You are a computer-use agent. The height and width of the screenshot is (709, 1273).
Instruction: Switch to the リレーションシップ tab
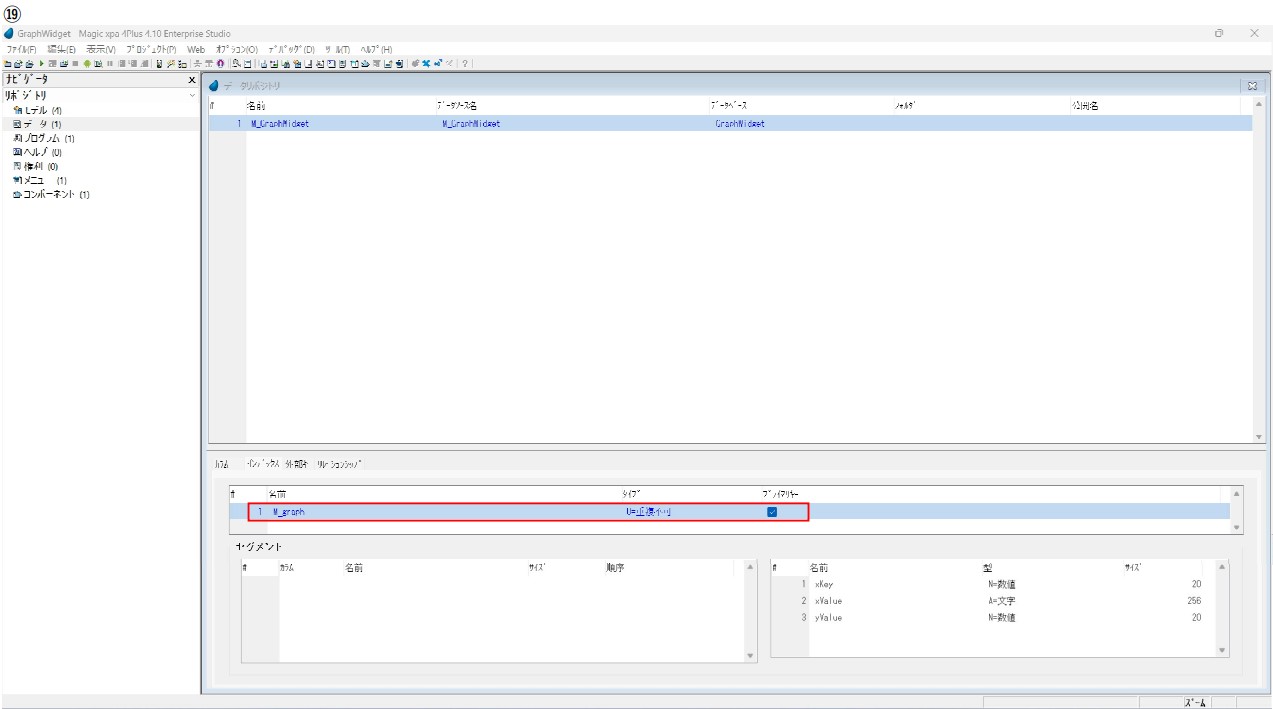click(x=339, y=464)
